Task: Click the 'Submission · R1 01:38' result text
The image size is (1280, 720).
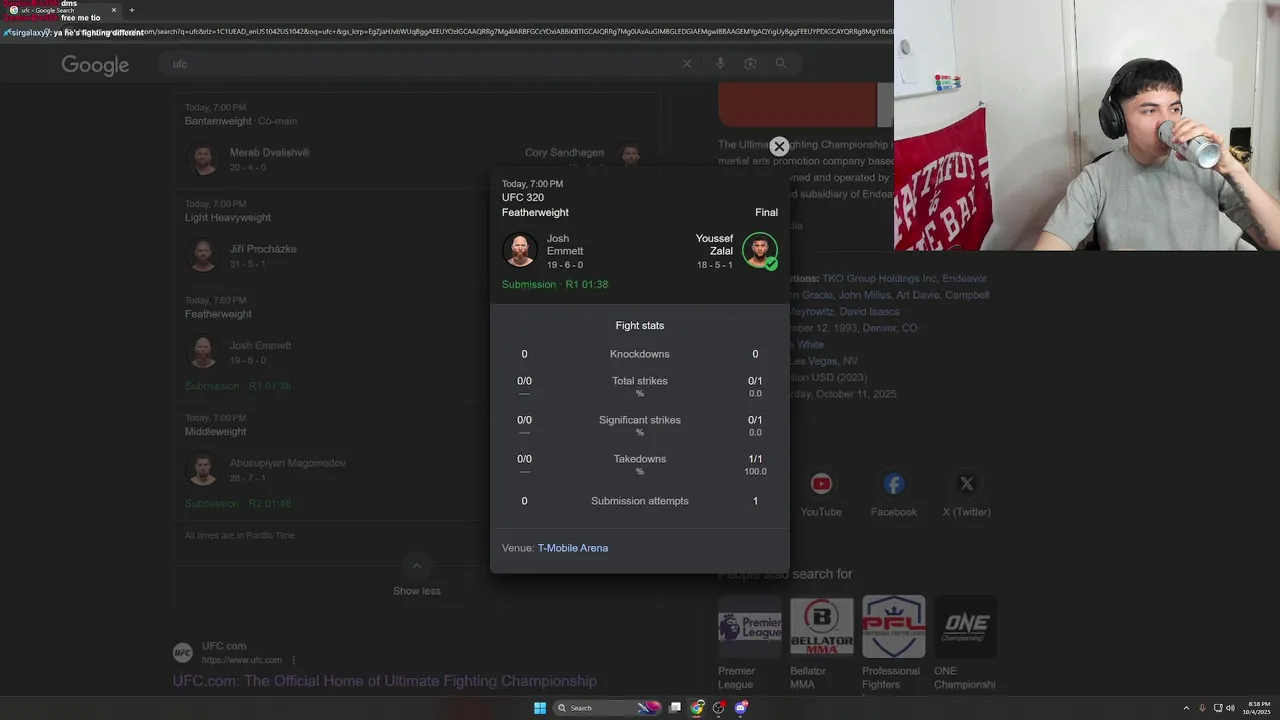Action: 555,284
